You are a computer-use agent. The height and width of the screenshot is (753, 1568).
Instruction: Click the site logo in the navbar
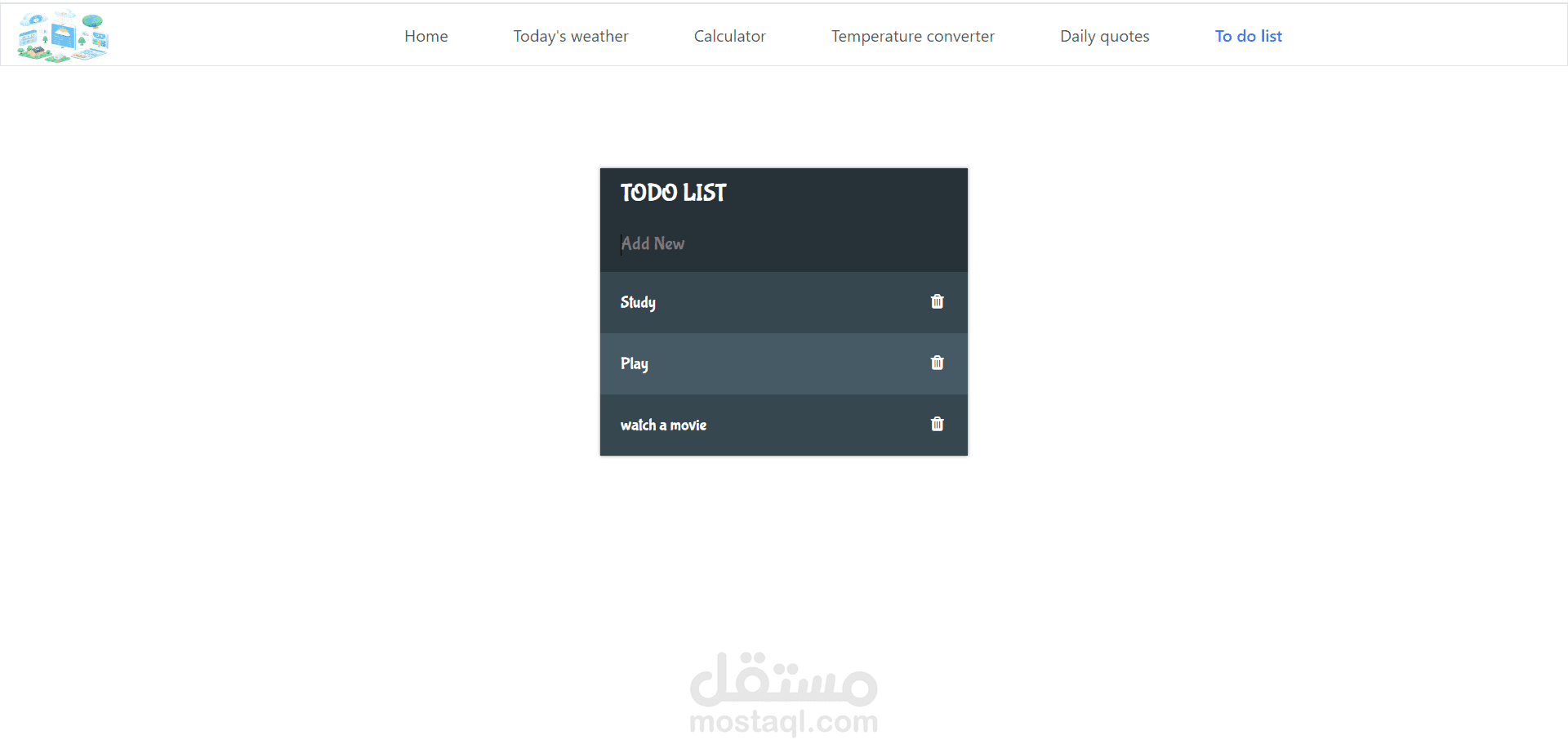[63, 36]
